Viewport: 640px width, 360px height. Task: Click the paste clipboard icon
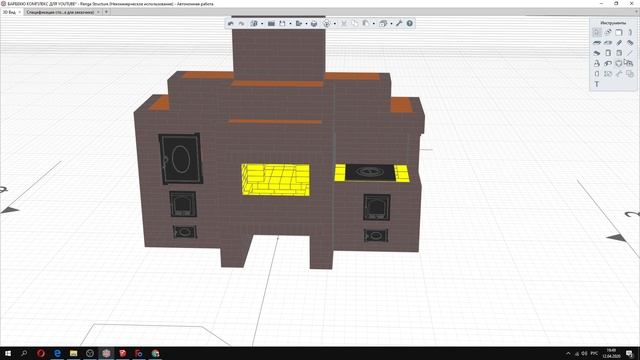(x=366, y=24)
